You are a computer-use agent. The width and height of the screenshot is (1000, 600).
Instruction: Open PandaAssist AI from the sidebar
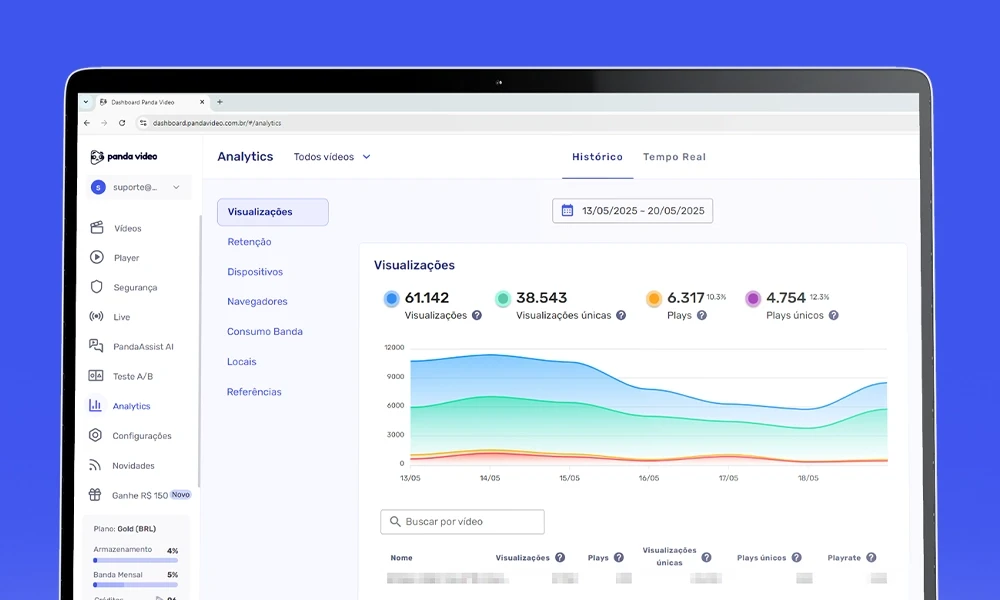(x=96, y=346)
